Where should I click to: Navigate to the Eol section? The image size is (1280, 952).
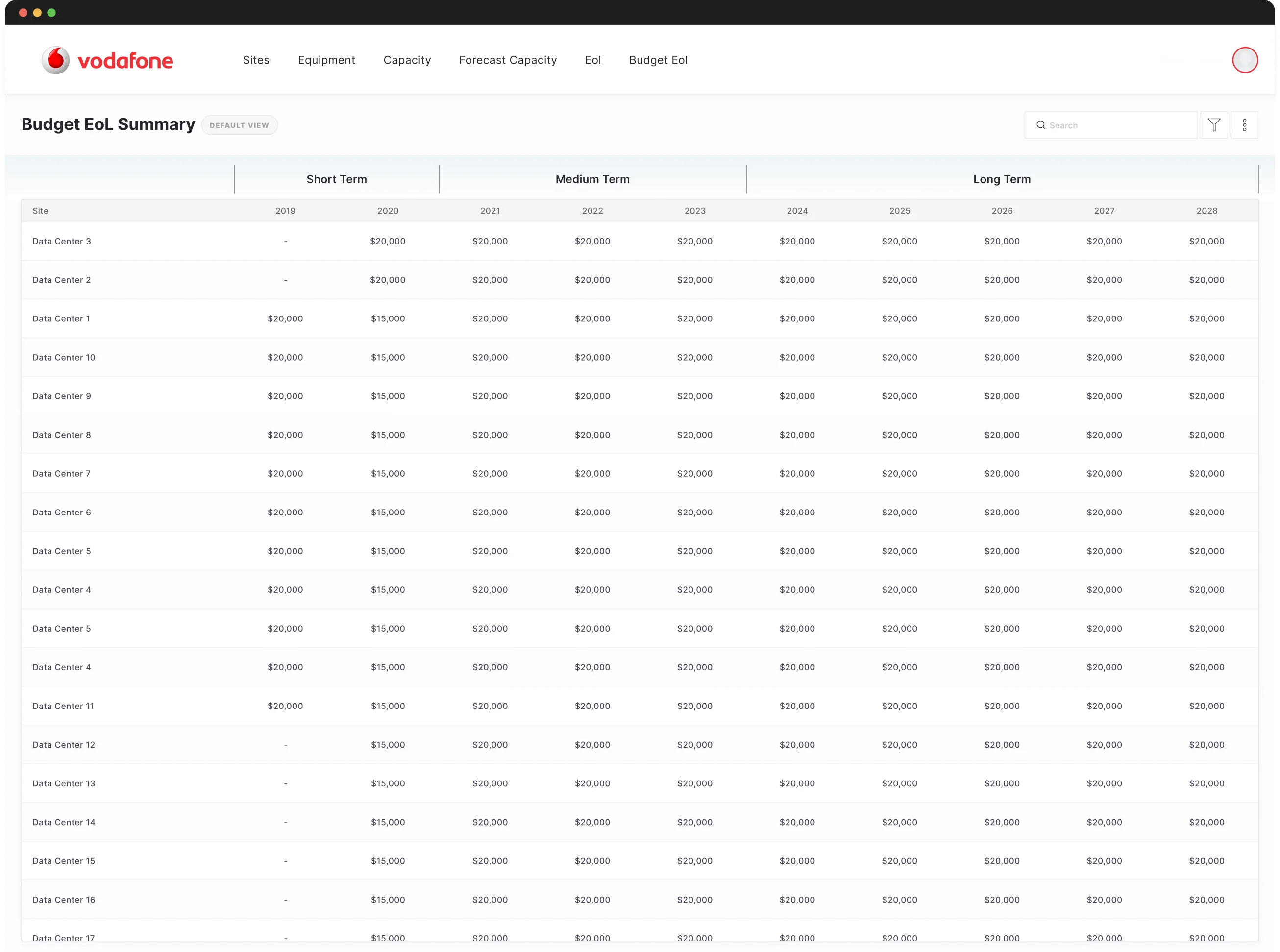[592, 60]
